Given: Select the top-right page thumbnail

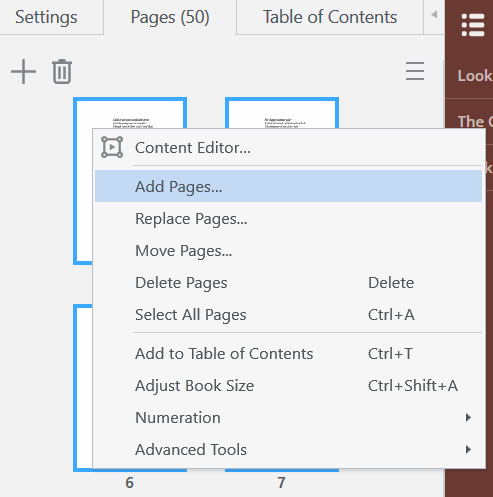Looking at the screenshot, I should (282, 113).
